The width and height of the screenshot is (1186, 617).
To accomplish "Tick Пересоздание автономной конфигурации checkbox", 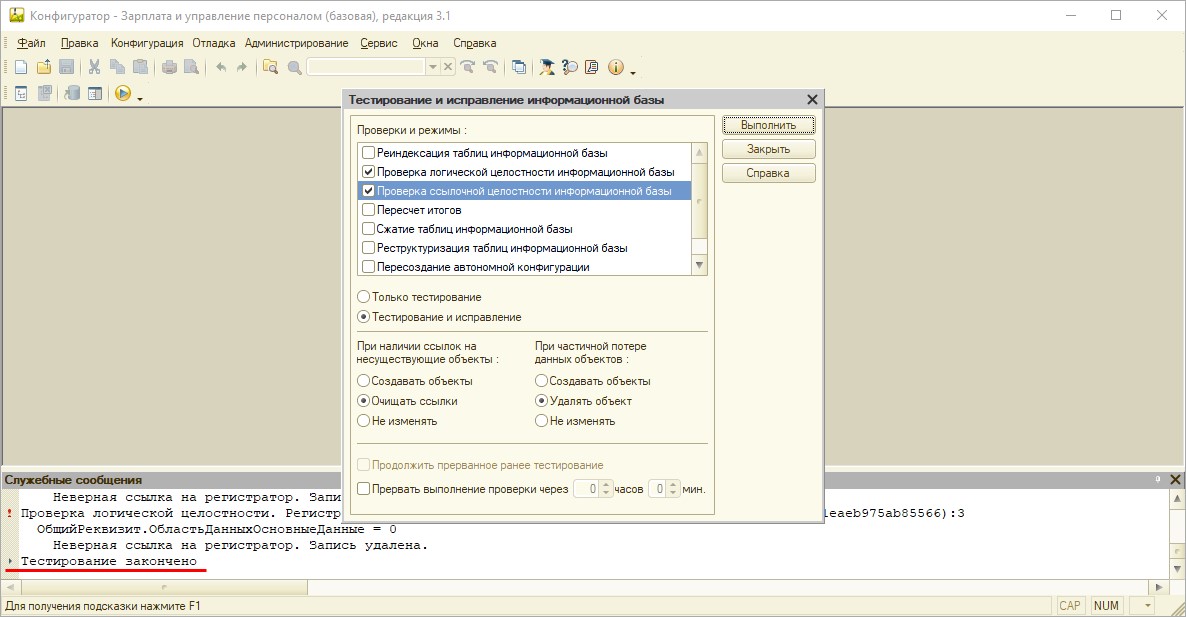I will pyautogui.click(x=368, y=266).
